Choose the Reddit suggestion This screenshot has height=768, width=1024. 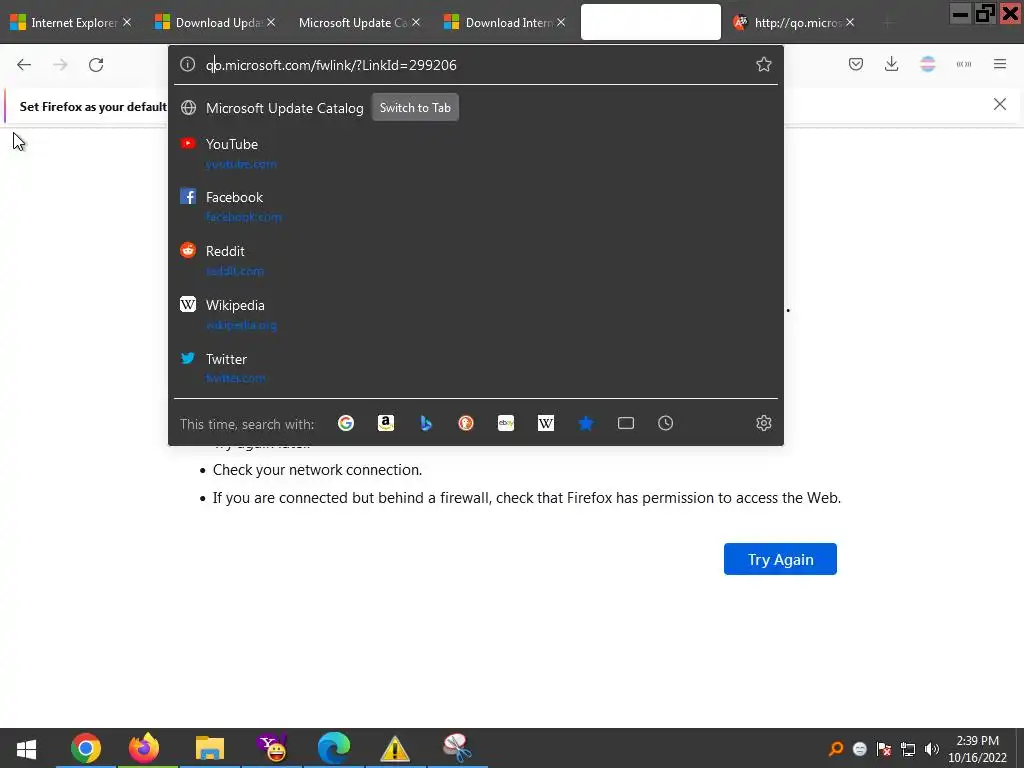click(476, 260)
